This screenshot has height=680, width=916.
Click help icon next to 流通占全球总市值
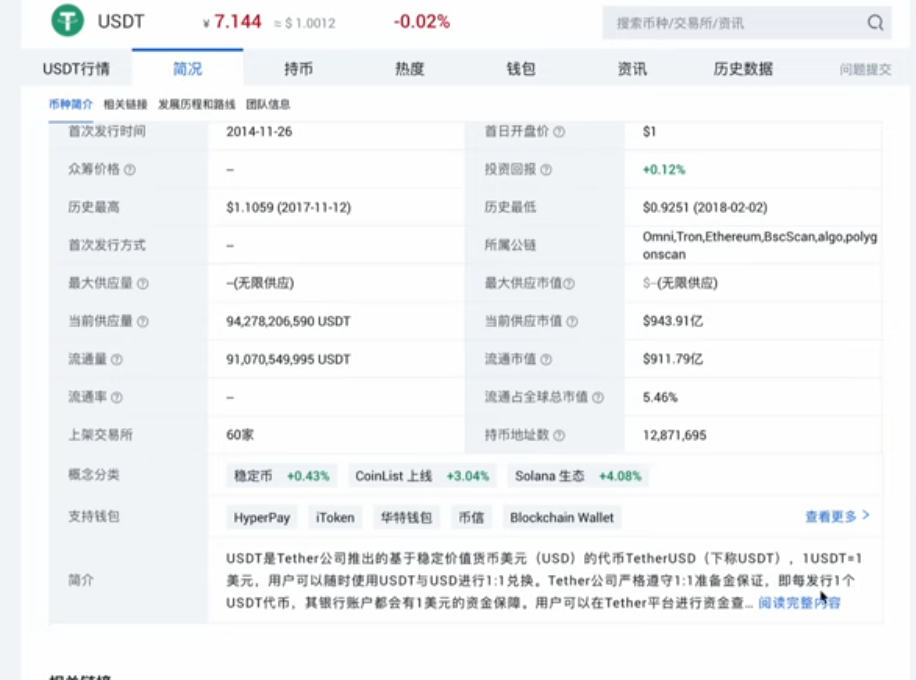click(598, 398)
